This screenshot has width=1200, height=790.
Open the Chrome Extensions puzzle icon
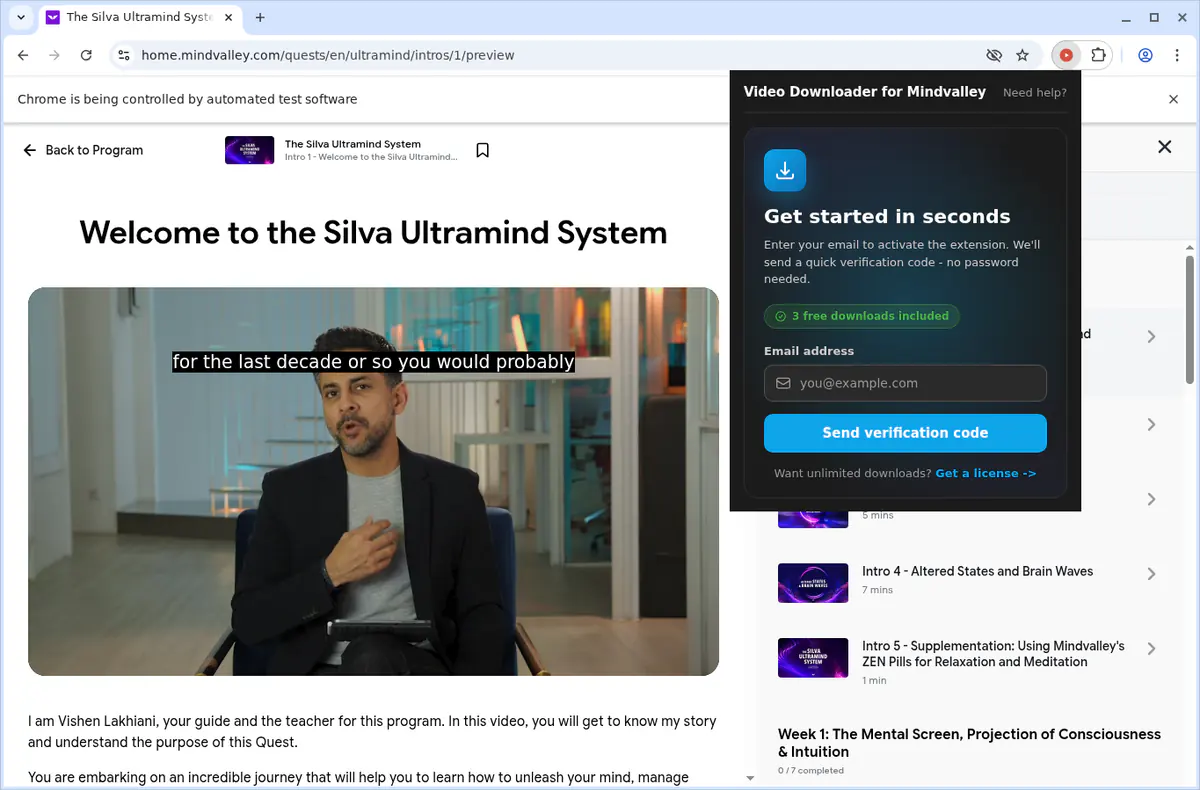click(x=1098, y=55)
